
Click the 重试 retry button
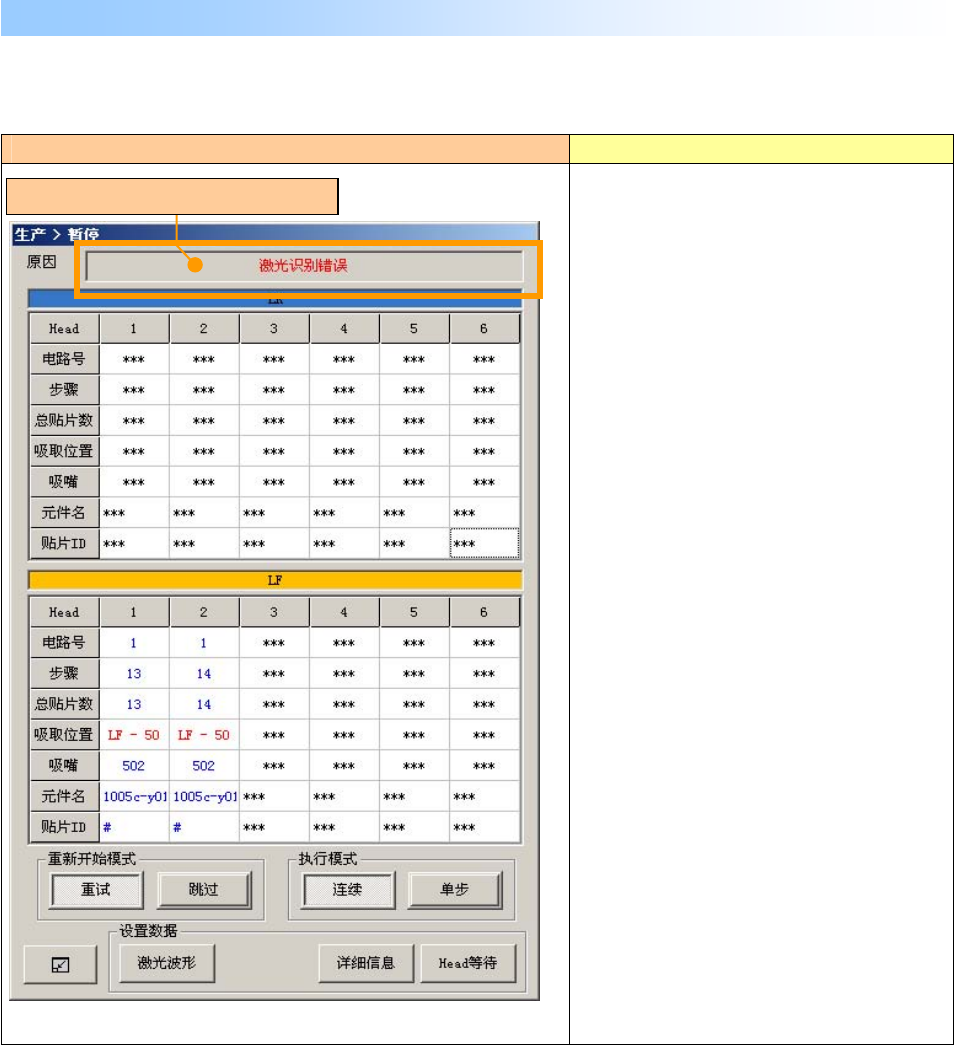click(x=97, y=890)
